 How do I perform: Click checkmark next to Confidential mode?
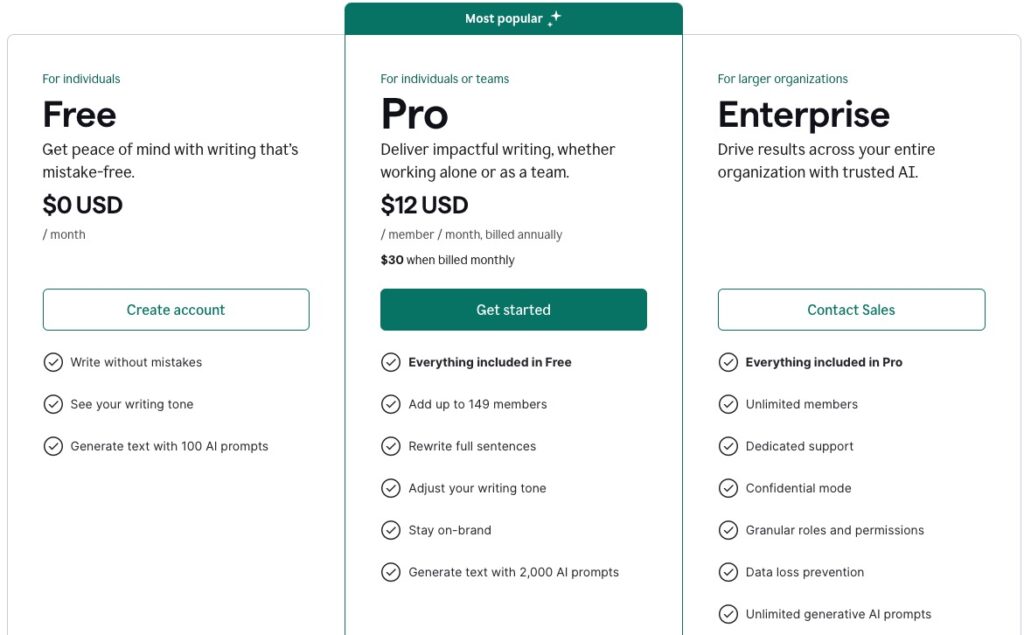tap(728, 488)
